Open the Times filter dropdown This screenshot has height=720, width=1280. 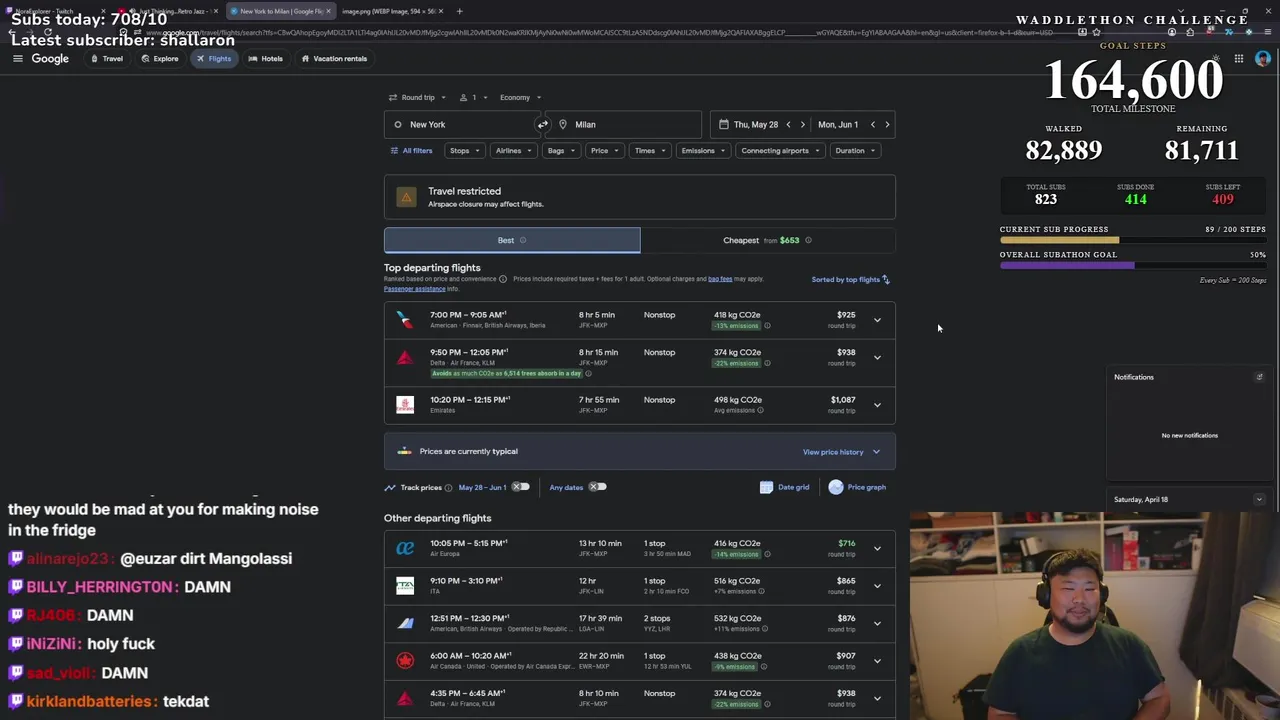pos(650,151)
